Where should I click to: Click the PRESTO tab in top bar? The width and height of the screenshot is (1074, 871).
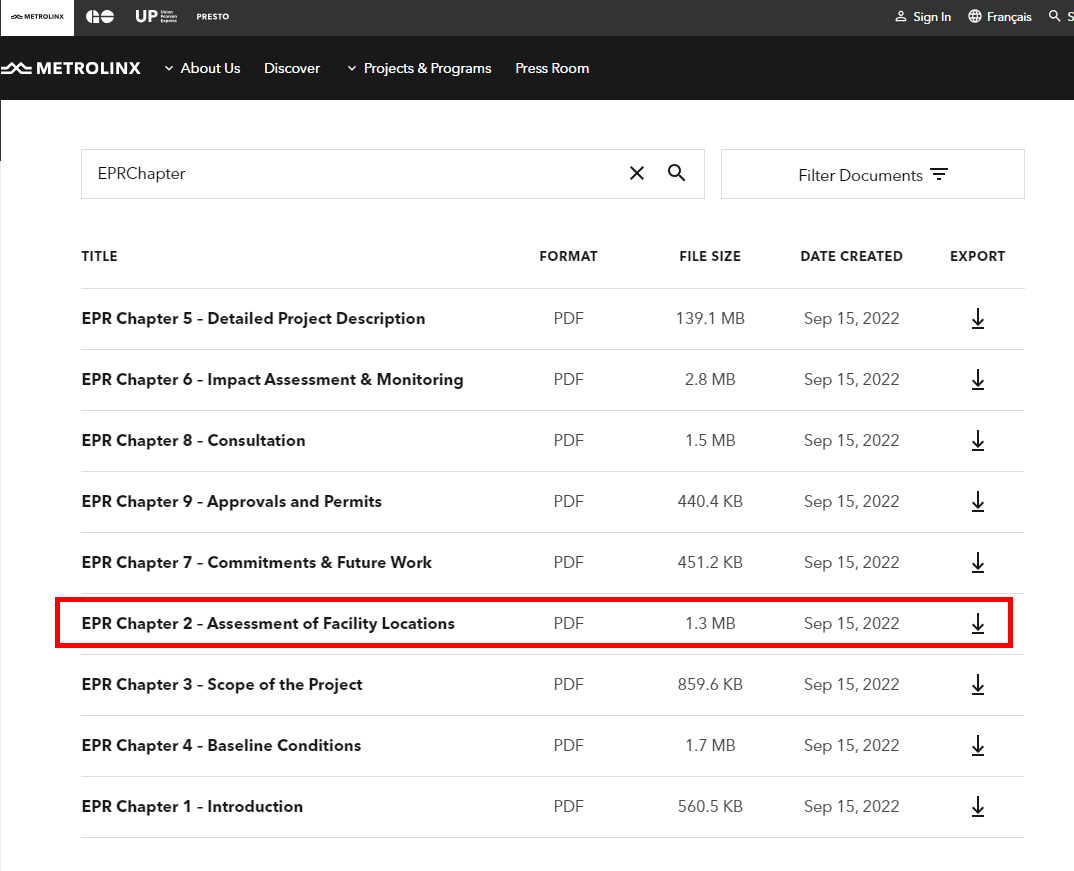[x=212, y=17]
